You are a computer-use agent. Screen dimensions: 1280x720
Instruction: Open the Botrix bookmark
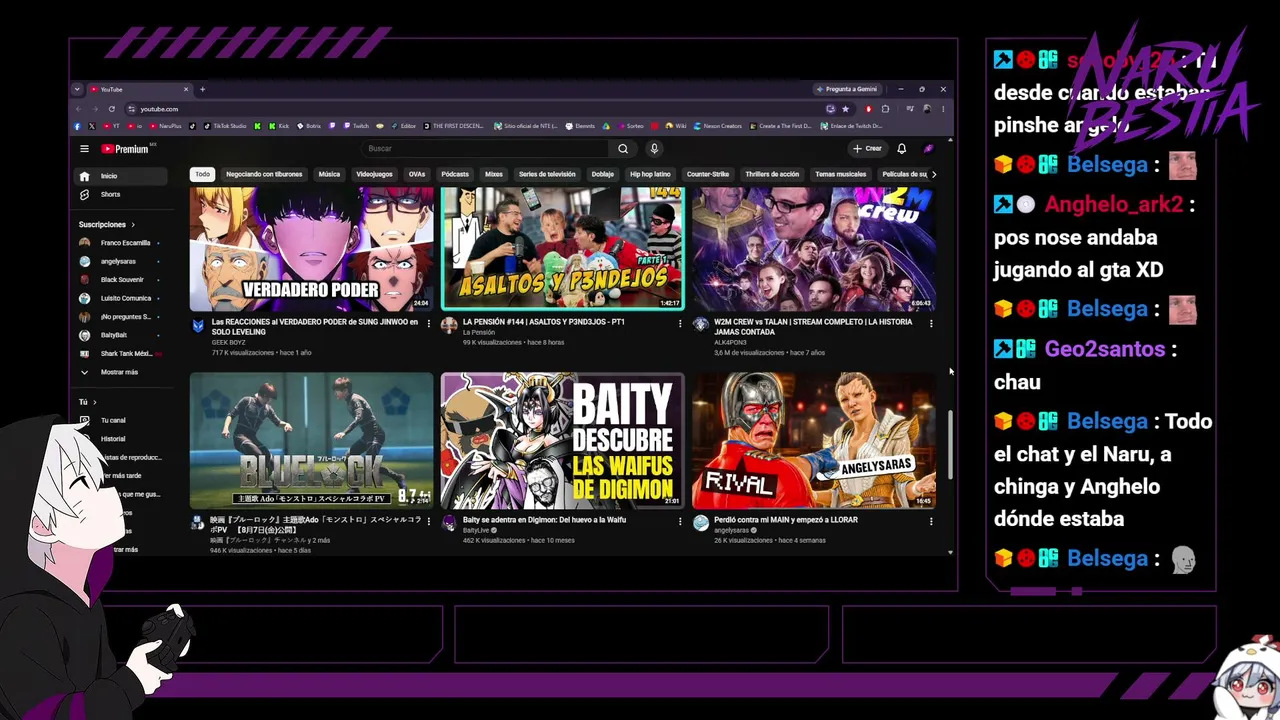click(308, 126)
